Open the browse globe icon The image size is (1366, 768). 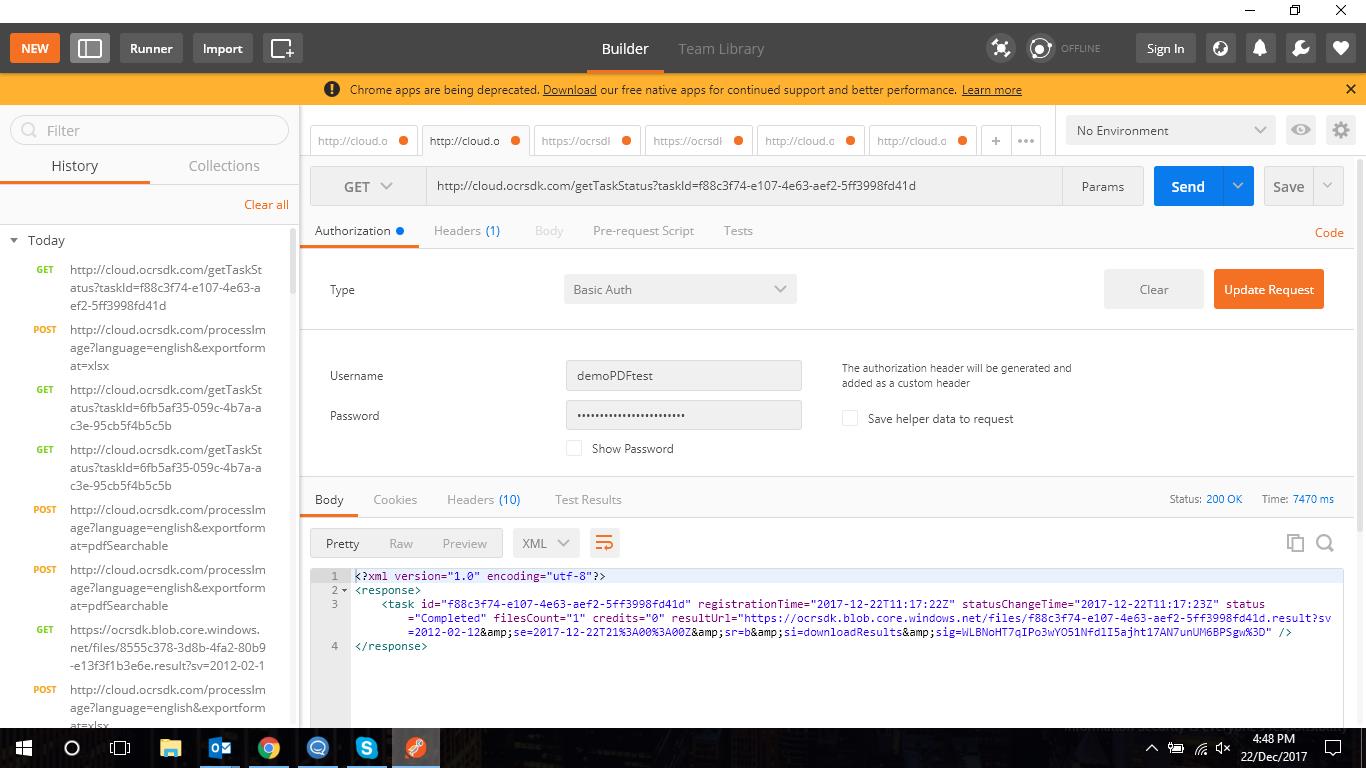(1220, 48)
